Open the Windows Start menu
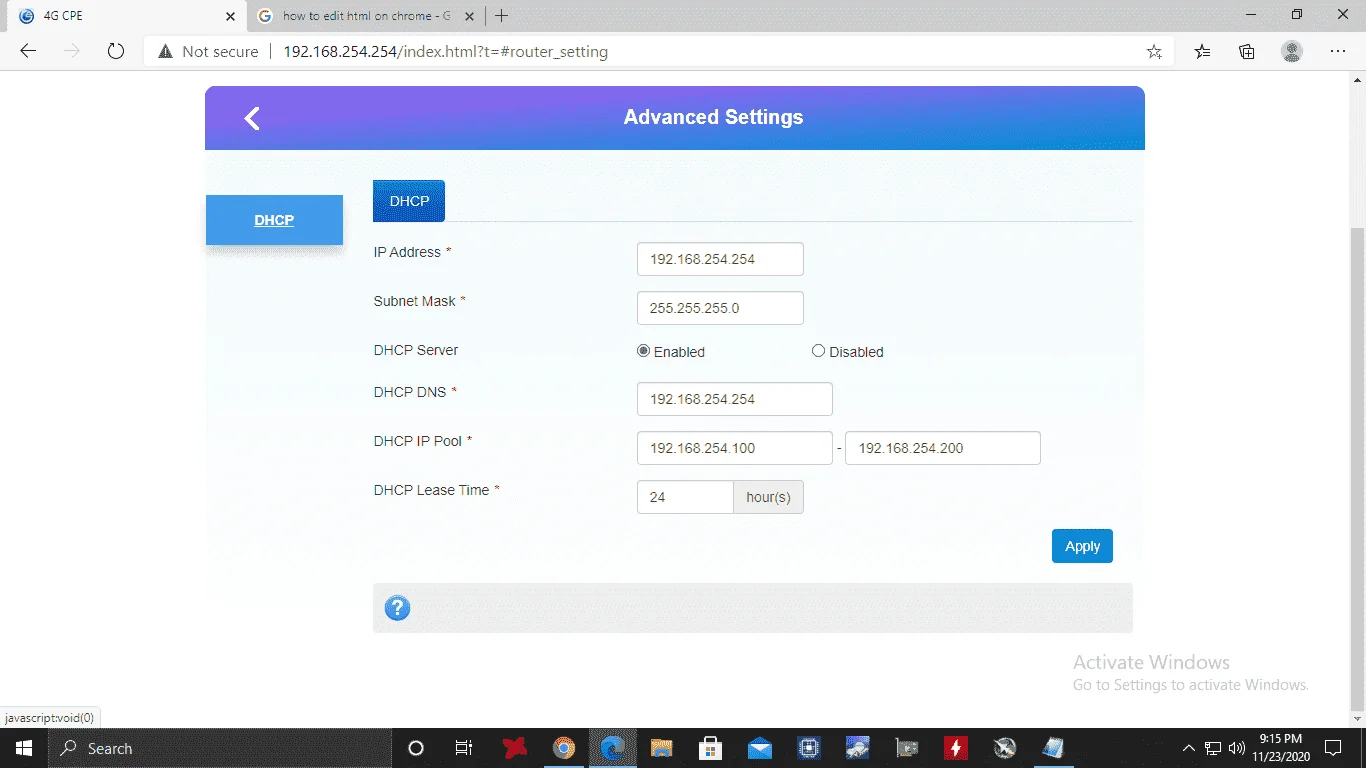Viewport: 1366px width, 768px height. 23,748
